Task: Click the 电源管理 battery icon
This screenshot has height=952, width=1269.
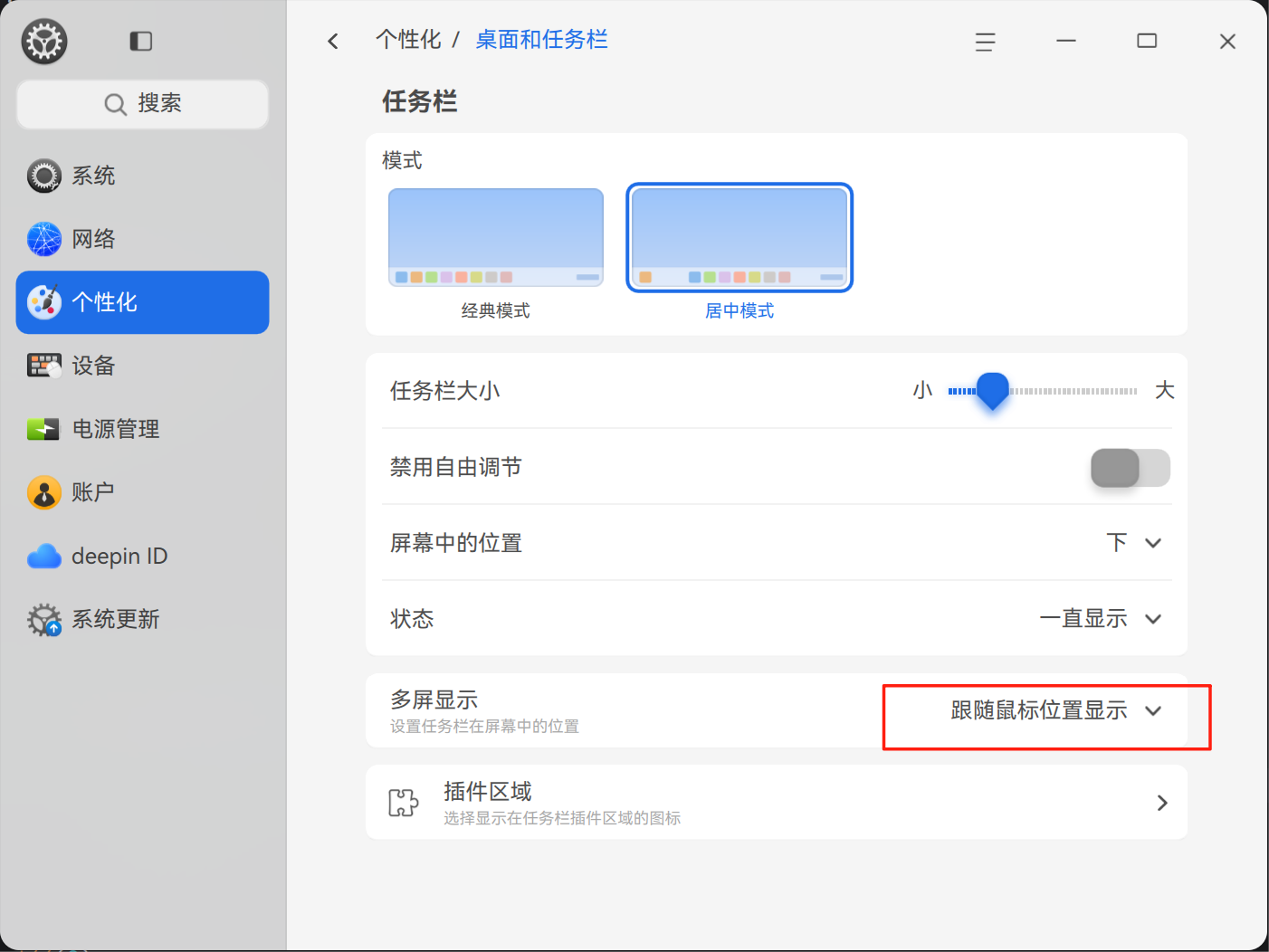Action: pos(44,429)
